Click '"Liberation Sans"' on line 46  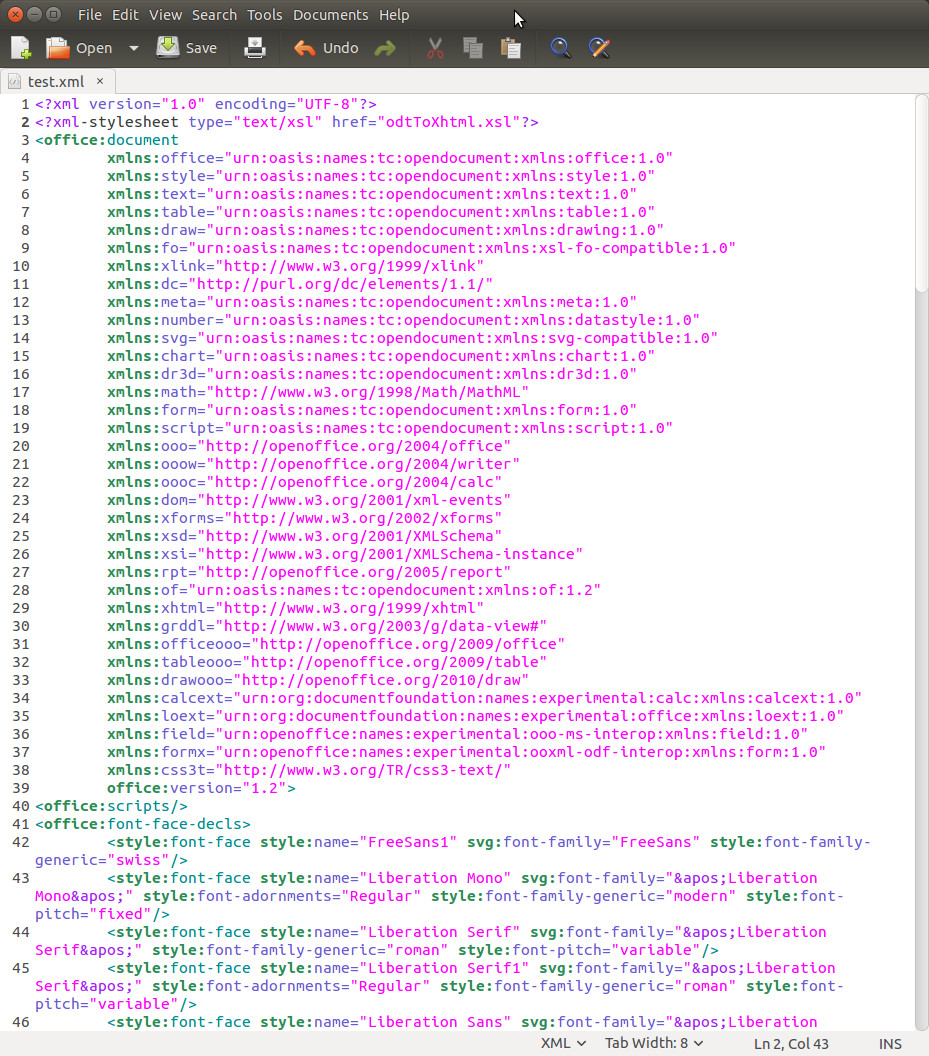pos(435,1022)
